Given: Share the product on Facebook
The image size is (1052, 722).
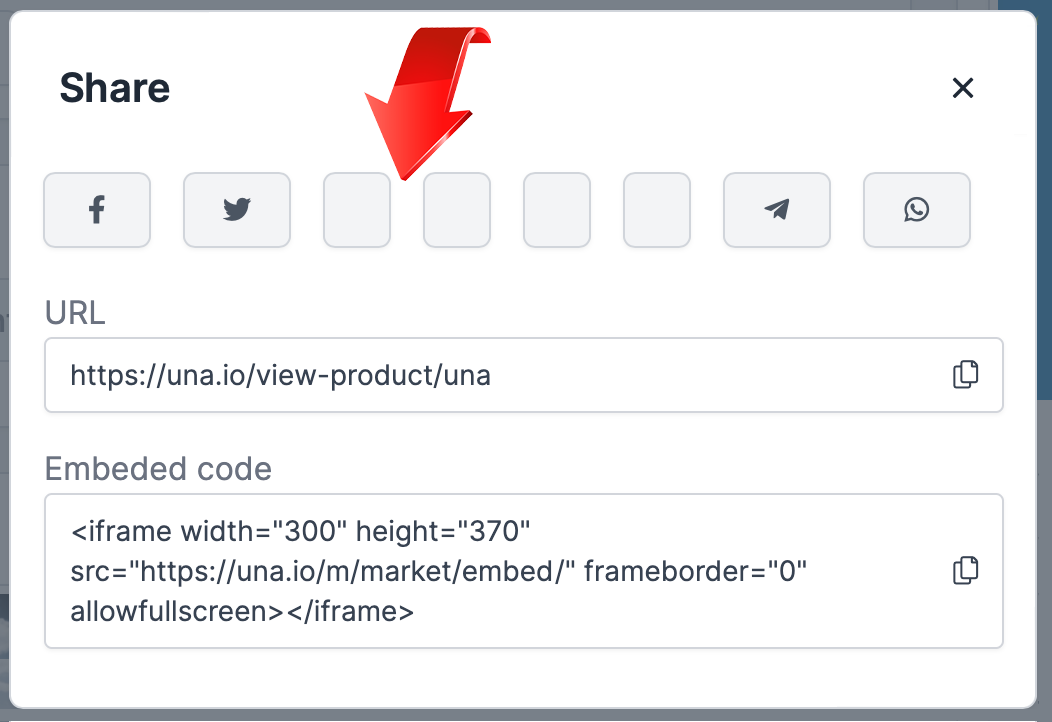Looking at the screenshot, I should click(97, 210).
